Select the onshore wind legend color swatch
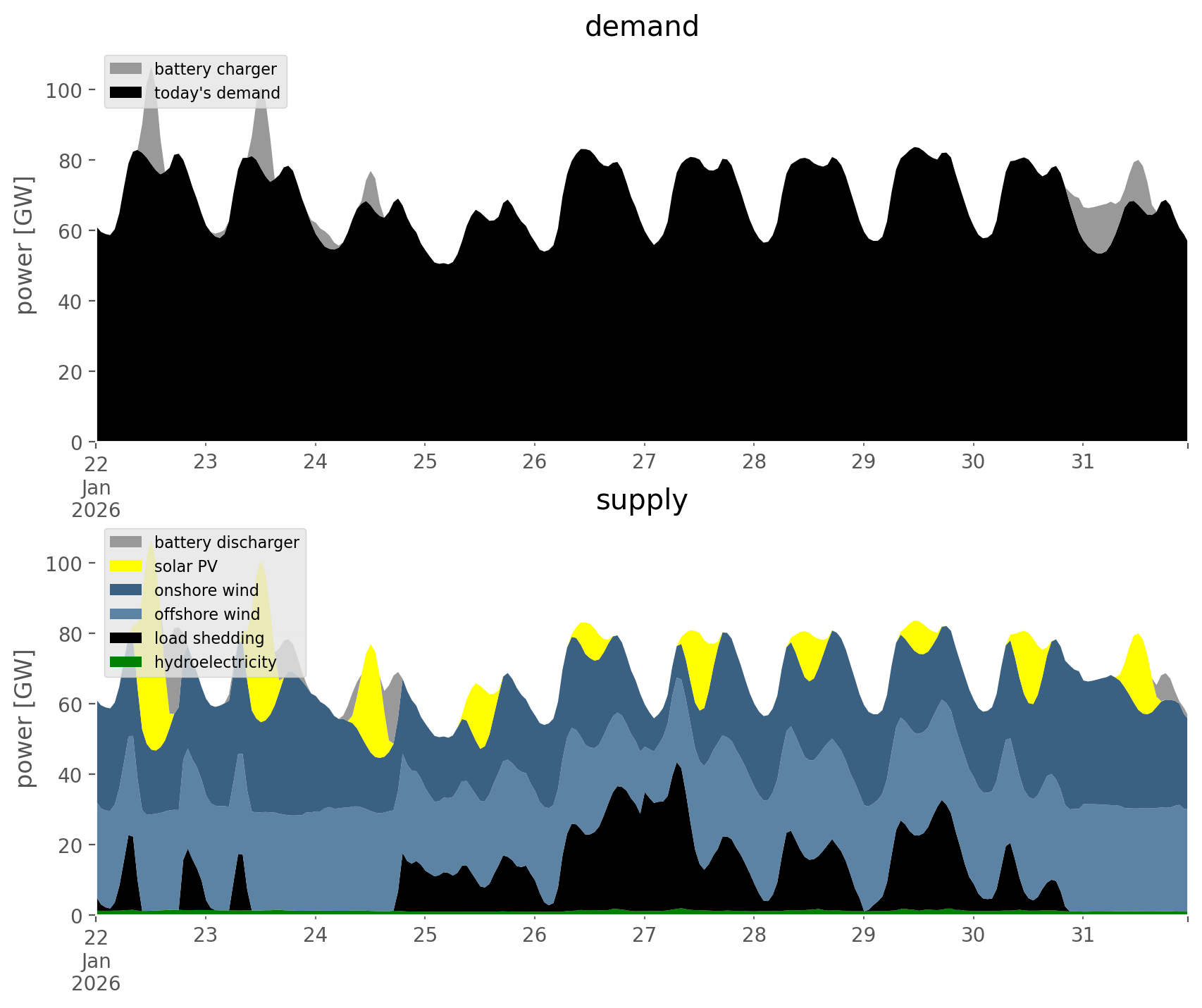The height and width of the screenshot is (1008, 1202). coord(126,590)
